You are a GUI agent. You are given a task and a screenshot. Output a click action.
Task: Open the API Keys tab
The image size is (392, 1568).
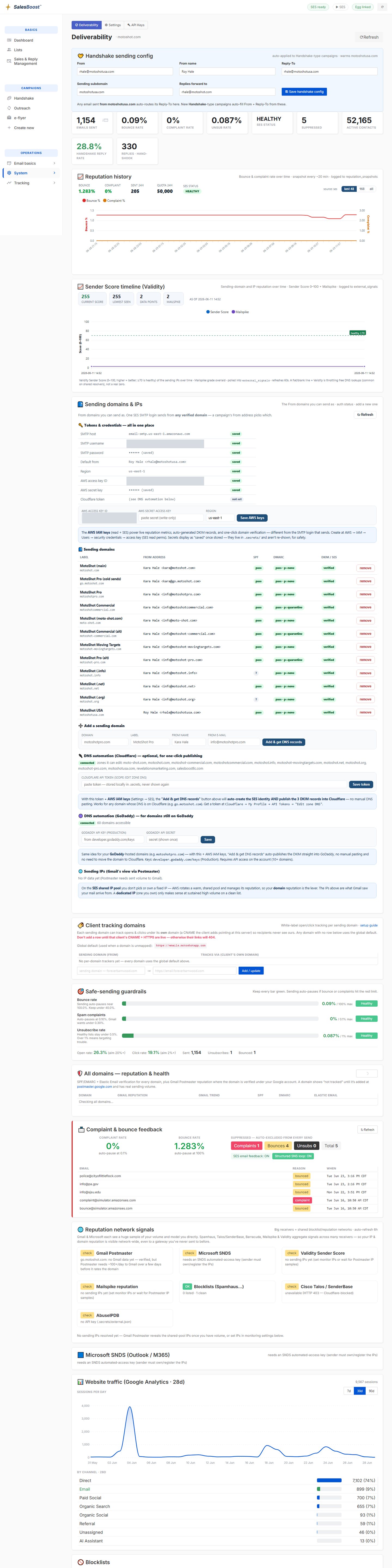click(136, 25)
